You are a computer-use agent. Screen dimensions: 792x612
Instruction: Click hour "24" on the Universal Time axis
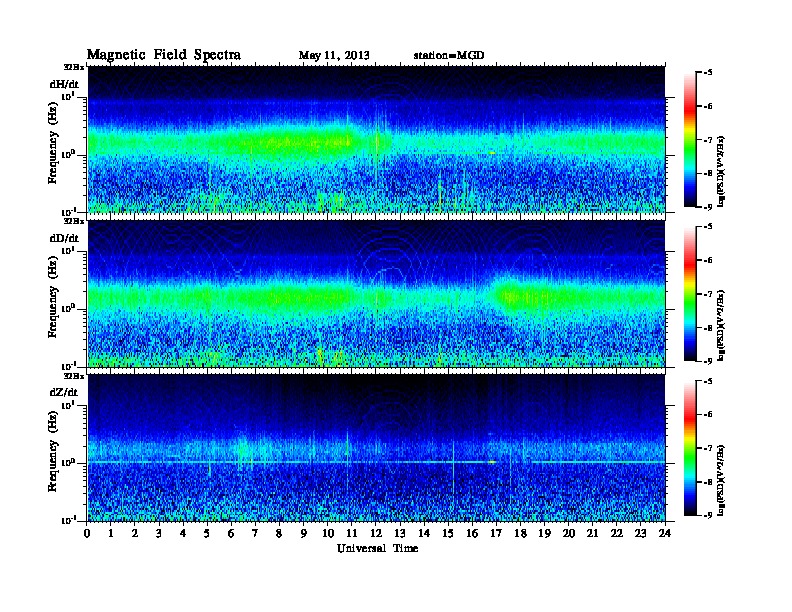[665, 533]
